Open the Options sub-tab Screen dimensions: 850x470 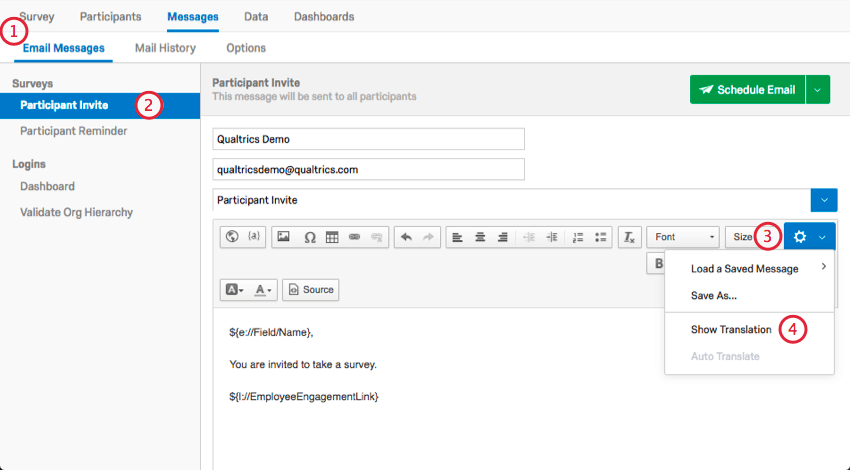[x=246, y=48]
